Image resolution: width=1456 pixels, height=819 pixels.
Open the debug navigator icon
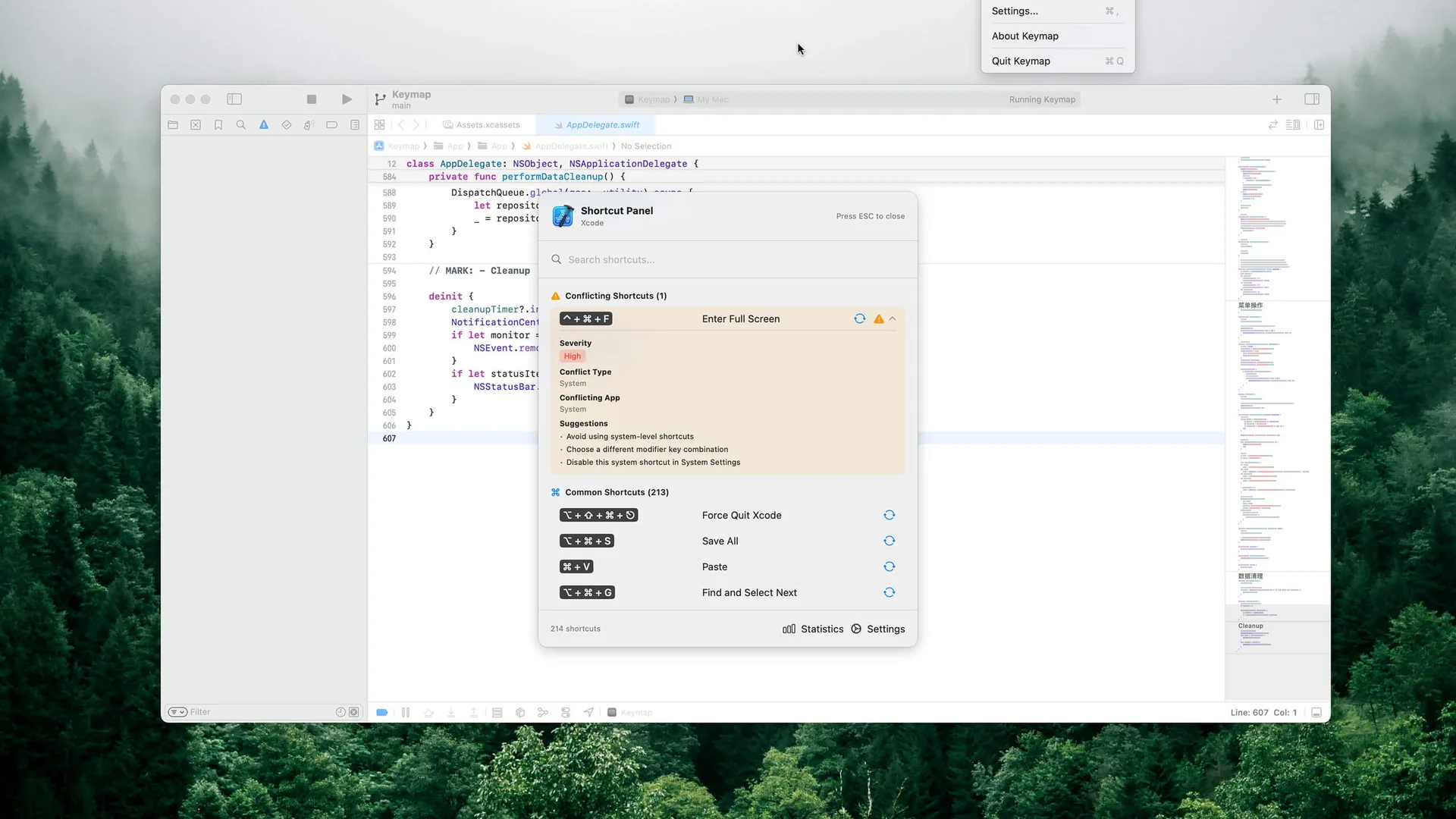click(x=309, y=125)
